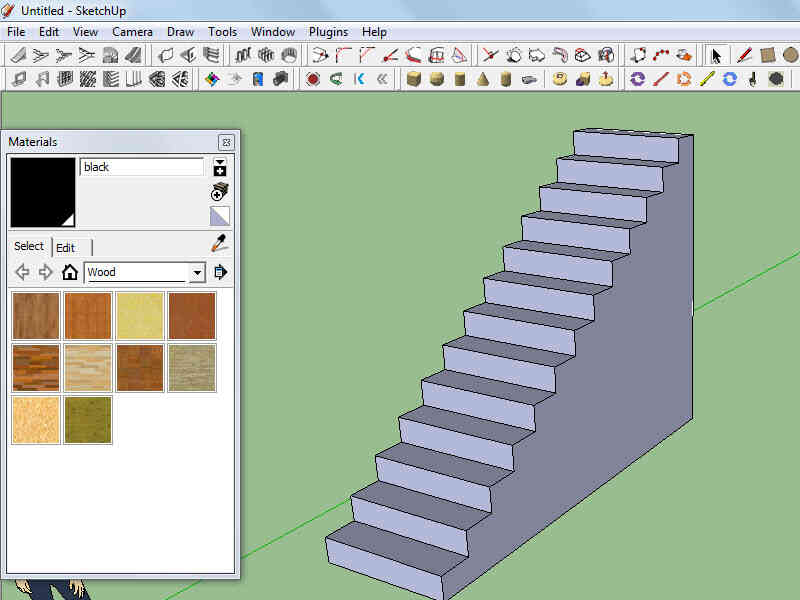This screenshot has height=600, width=800.
Task: Close the Materials panel
Action: [x=226, y=142]
